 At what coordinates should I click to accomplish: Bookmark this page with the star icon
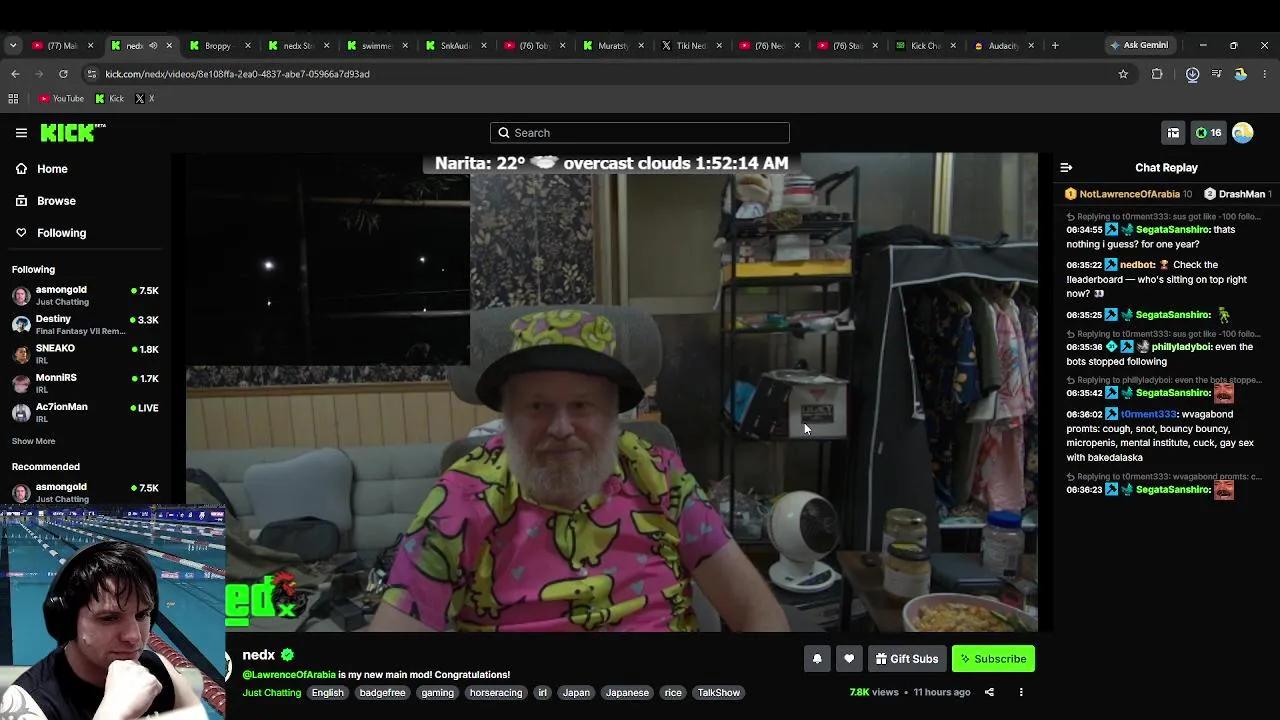pos(1123,74)
